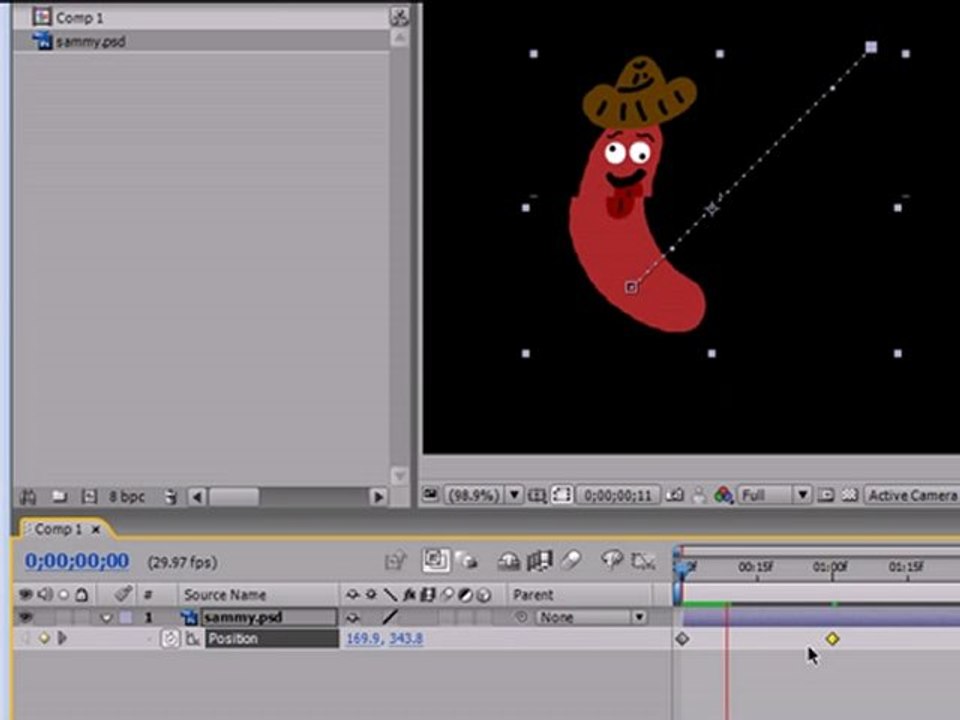Click the Quality slash column header icon
Viewport: 960px width, 720px height.
(x=390, y=594)
